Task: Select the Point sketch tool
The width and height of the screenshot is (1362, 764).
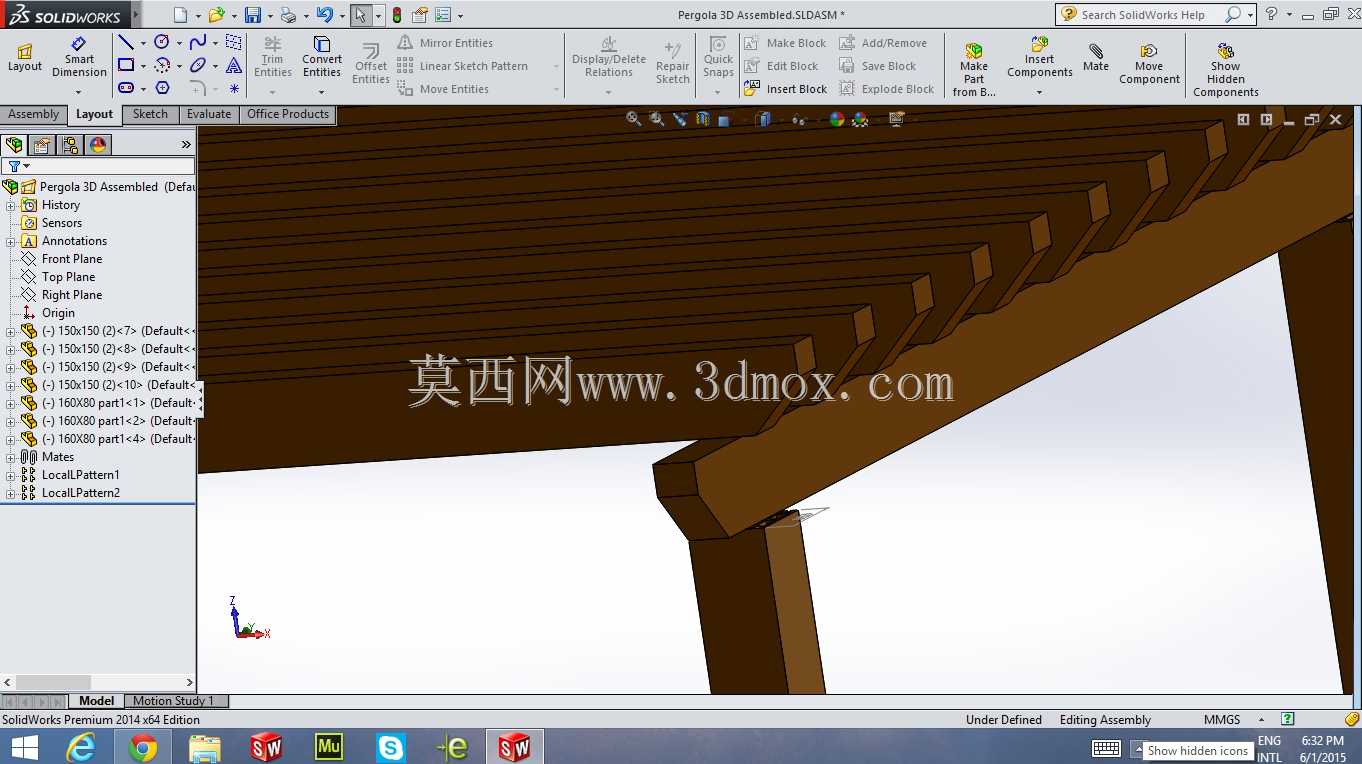Action: point(234,88)
